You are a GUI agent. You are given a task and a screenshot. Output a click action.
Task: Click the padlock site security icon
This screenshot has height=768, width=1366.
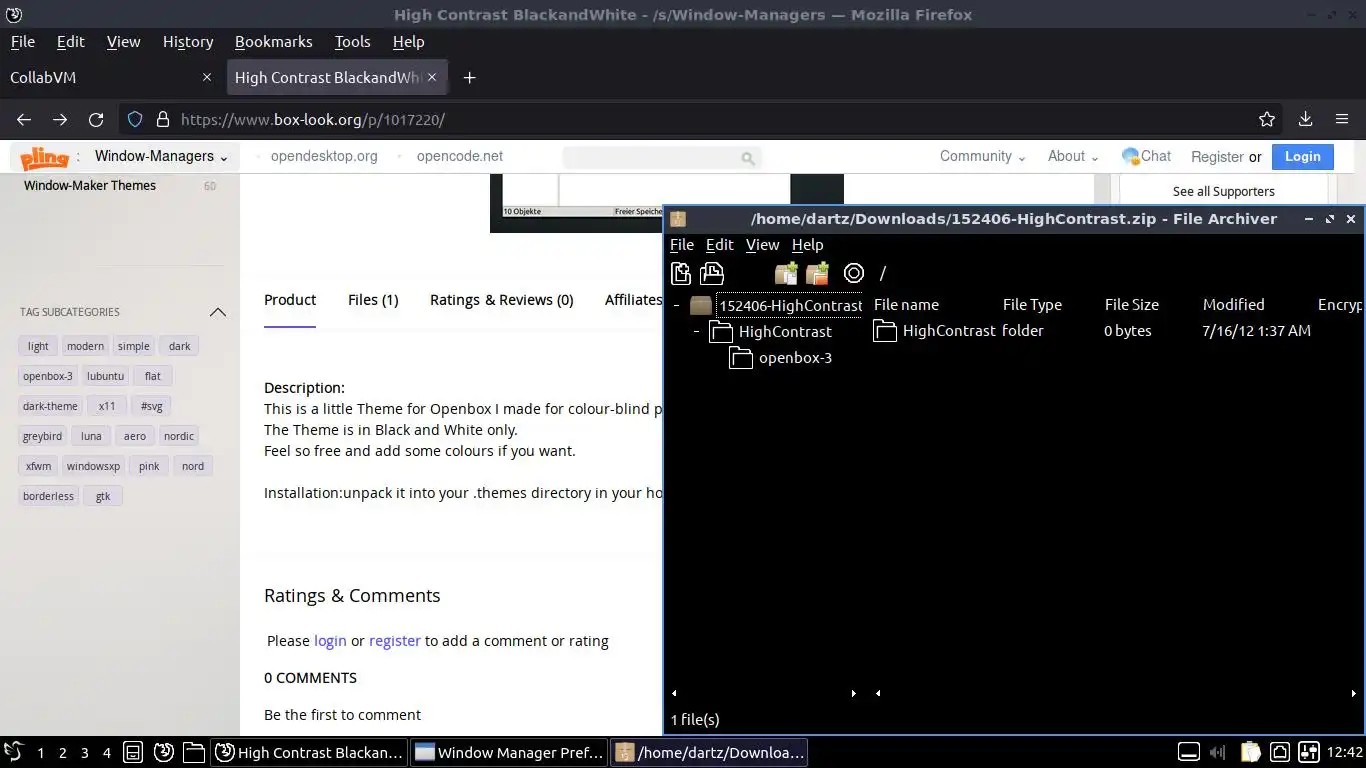pyautogui.click(x=163, y=119)
